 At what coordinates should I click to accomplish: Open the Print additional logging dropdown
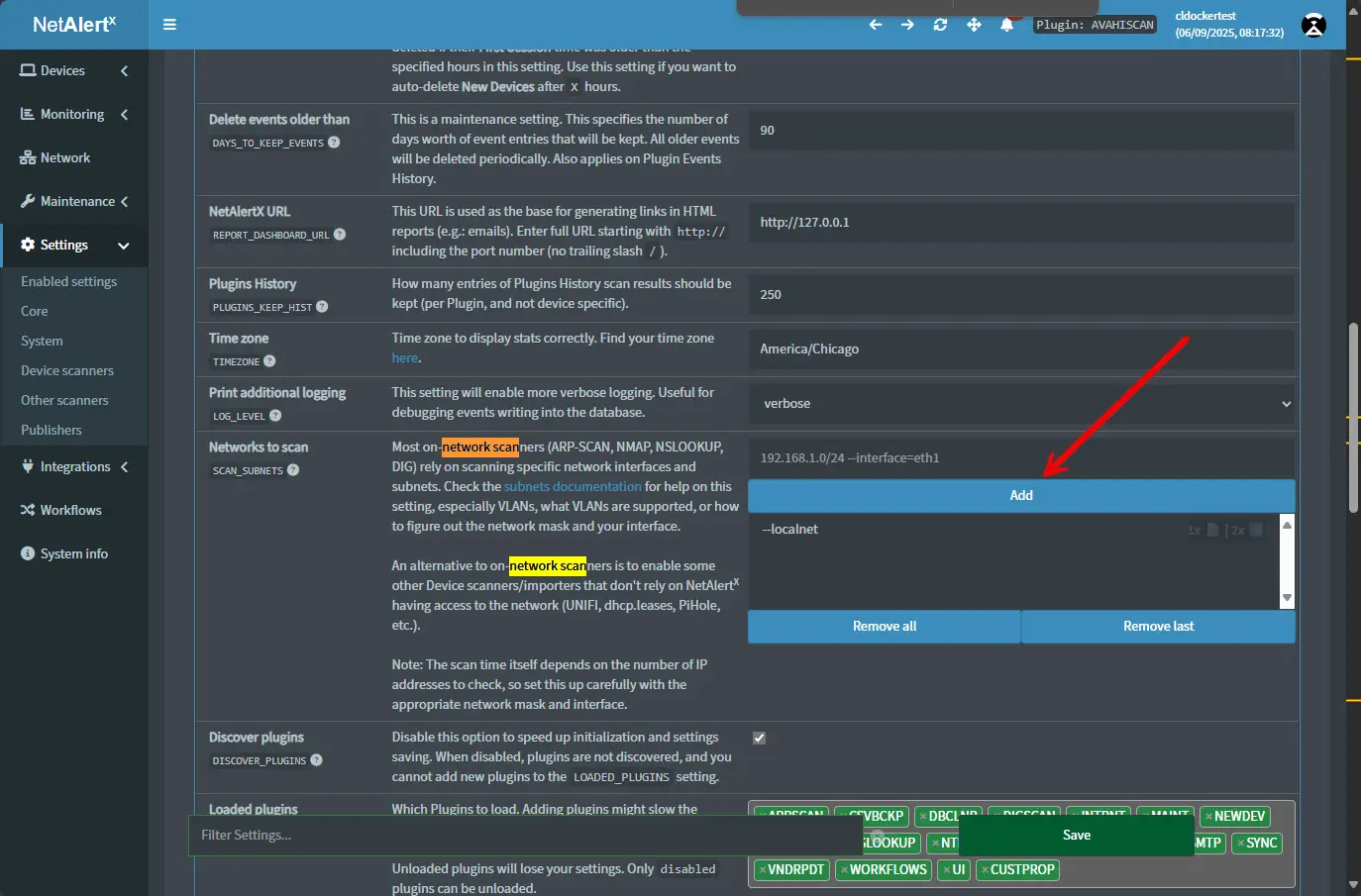coord(1021,404)
